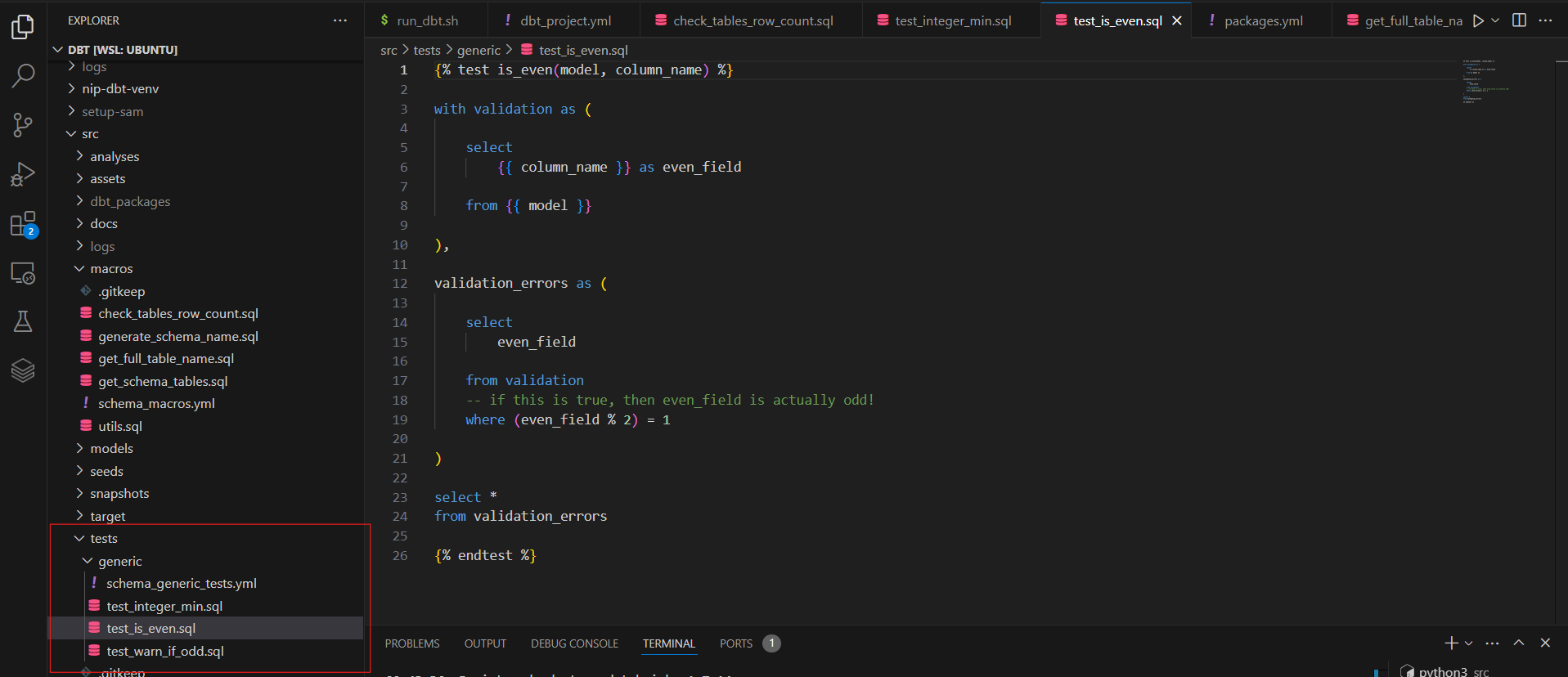1568x677 pixels.
Task: Switch to the dbt_project.yml tab
Action: (x=564, y=20)
